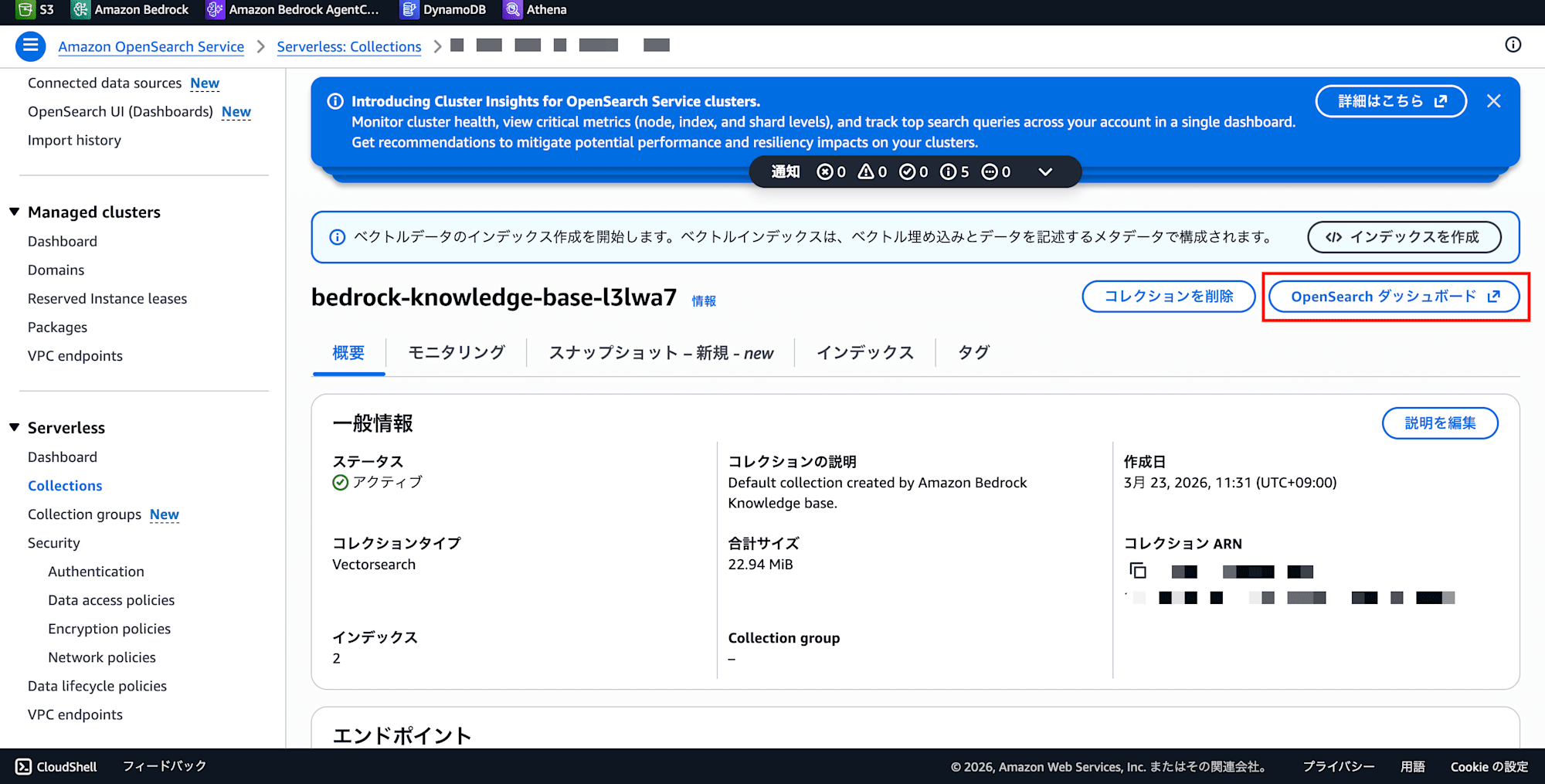Open Packages in sidebar

coord(57,327)
